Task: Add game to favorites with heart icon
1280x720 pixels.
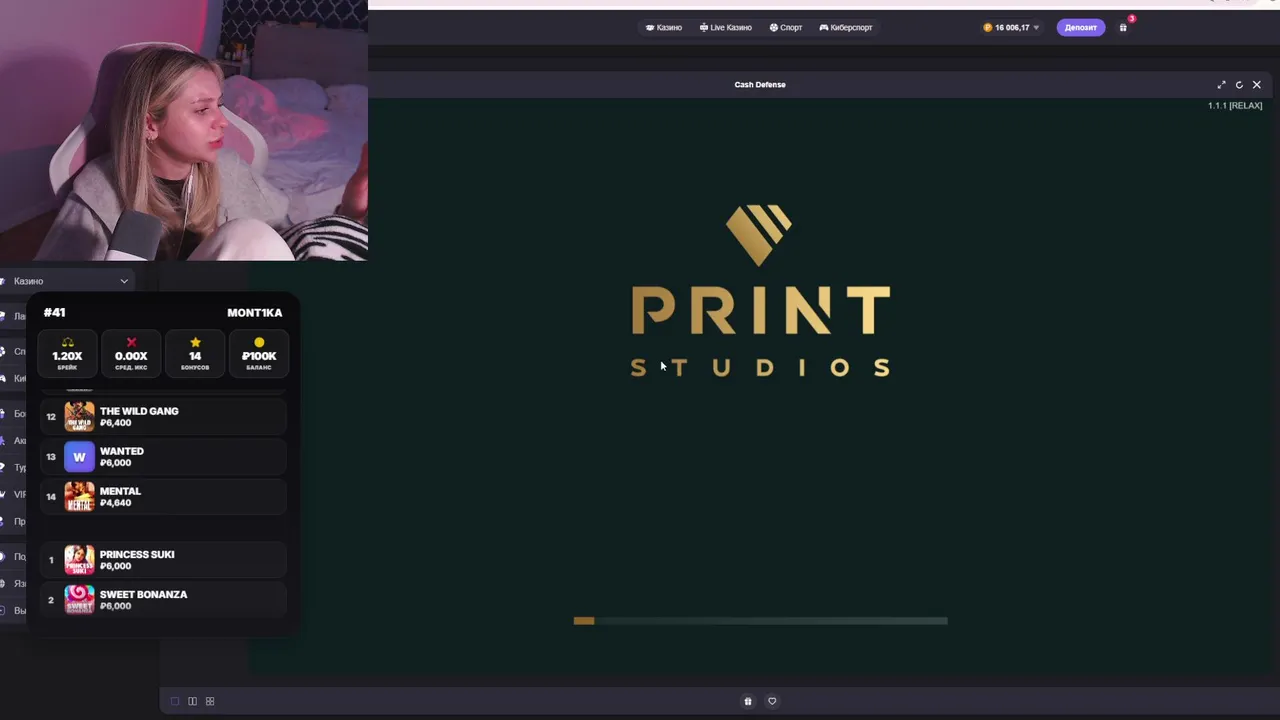Action: pyautogui.click(x=772, y=701)
